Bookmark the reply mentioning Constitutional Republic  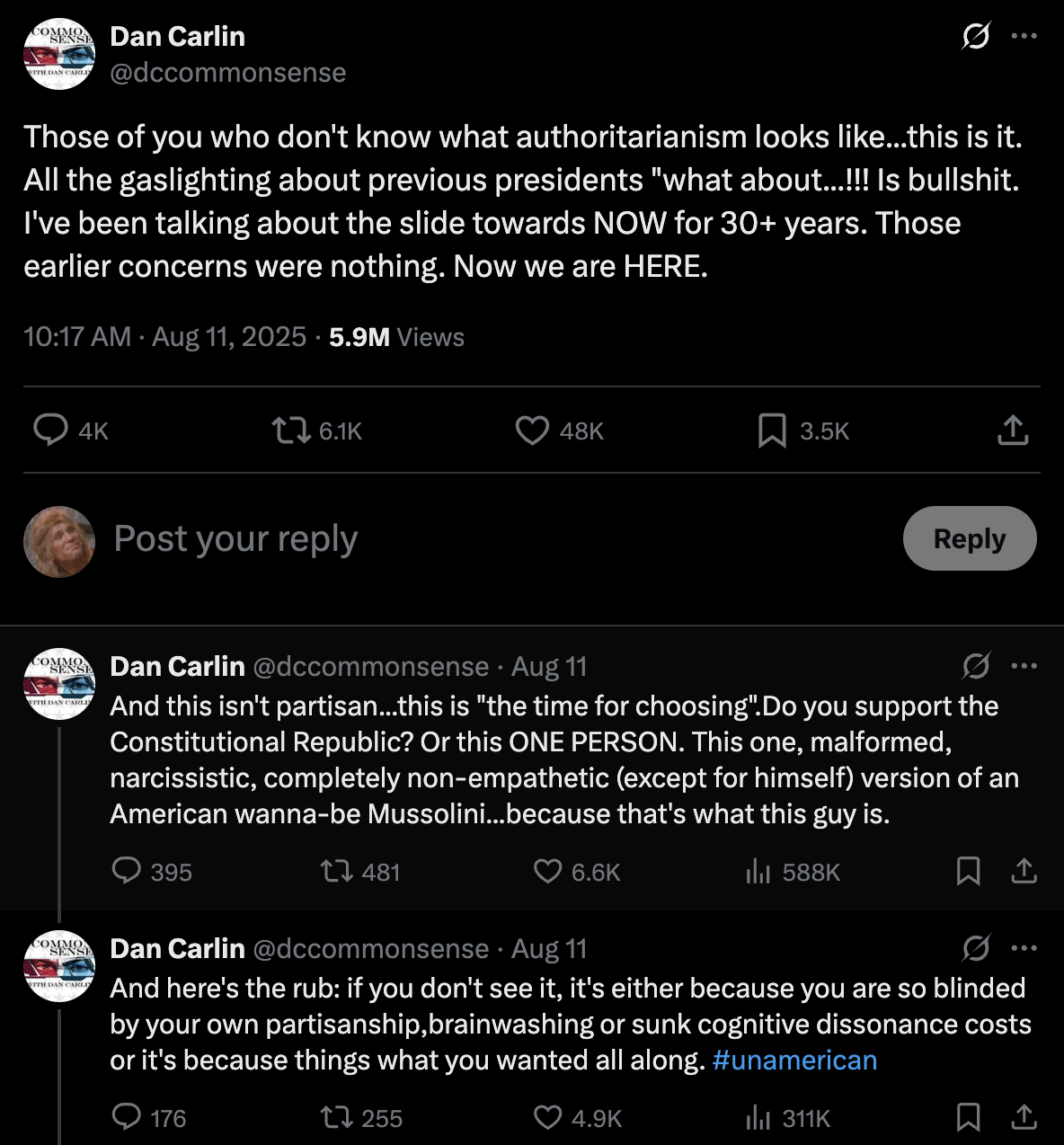(x=968, y=871)
